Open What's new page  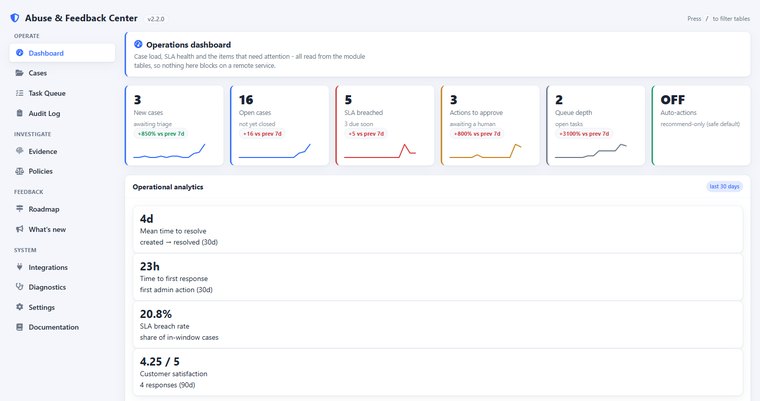tap(62, 229)
